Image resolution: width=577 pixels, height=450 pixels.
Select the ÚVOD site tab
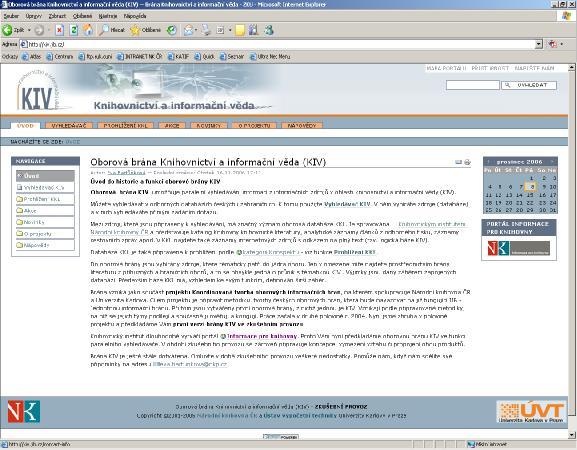[x=25, y=125]
